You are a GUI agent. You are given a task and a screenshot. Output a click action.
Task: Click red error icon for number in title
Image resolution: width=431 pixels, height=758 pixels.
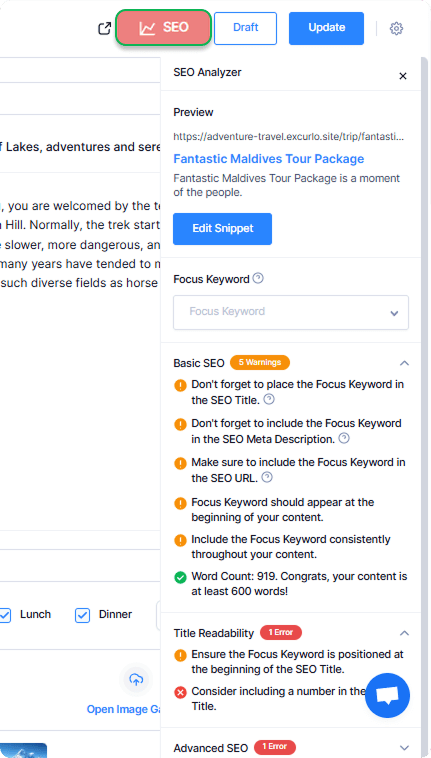click(180, 693)
